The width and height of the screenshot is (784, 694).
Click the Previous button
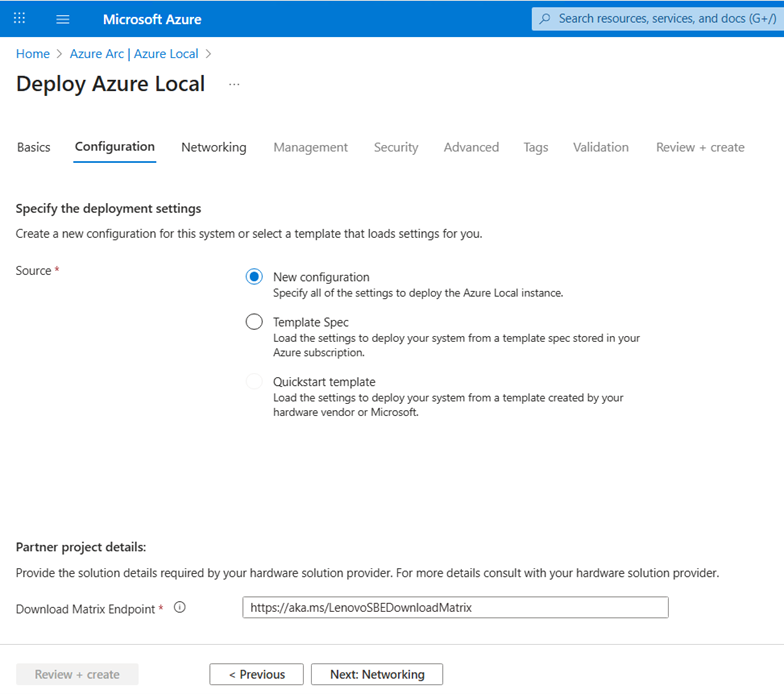[x=256, y=674]
